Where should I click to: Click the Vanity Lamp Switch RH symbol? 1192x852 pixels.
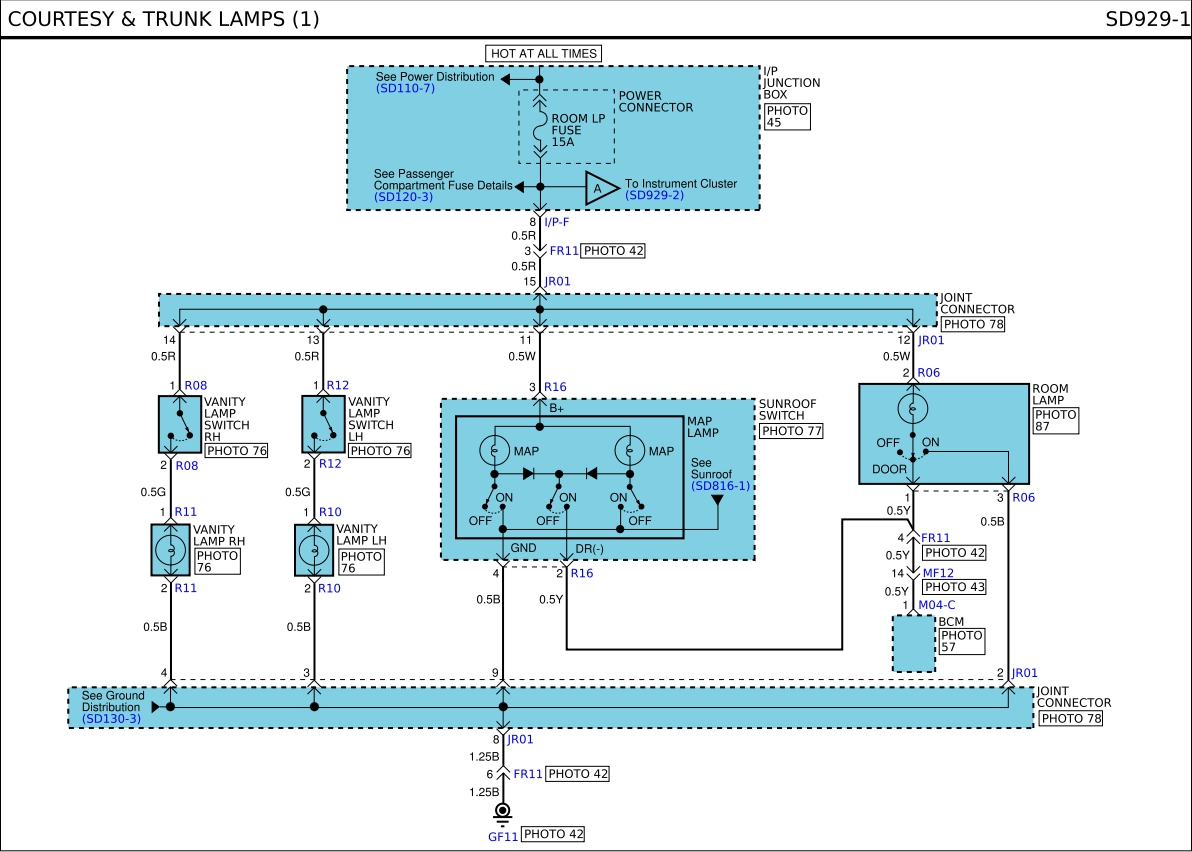click(x=180, y=424)
